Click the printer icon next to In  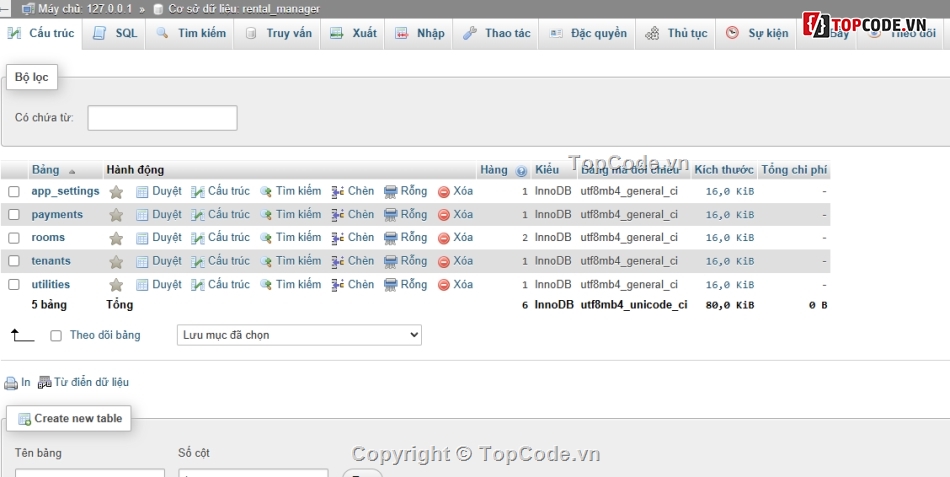click(x=11, y=383)
